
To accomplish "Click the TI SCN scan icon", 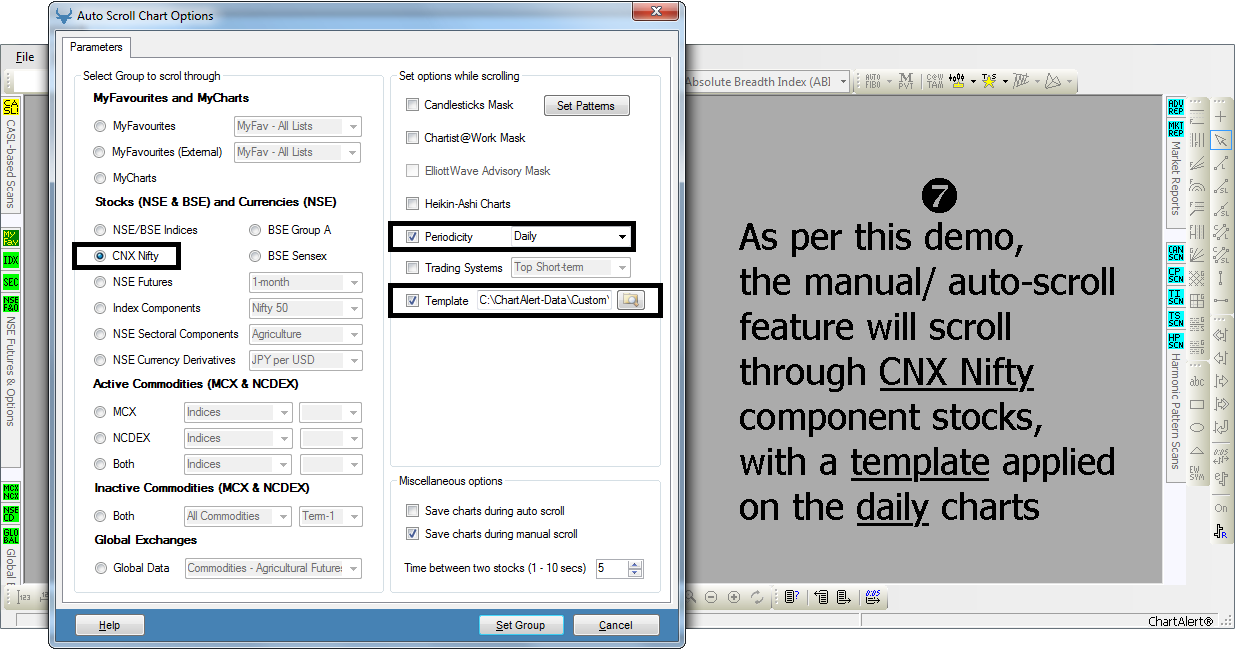I will pos(1176,297).
